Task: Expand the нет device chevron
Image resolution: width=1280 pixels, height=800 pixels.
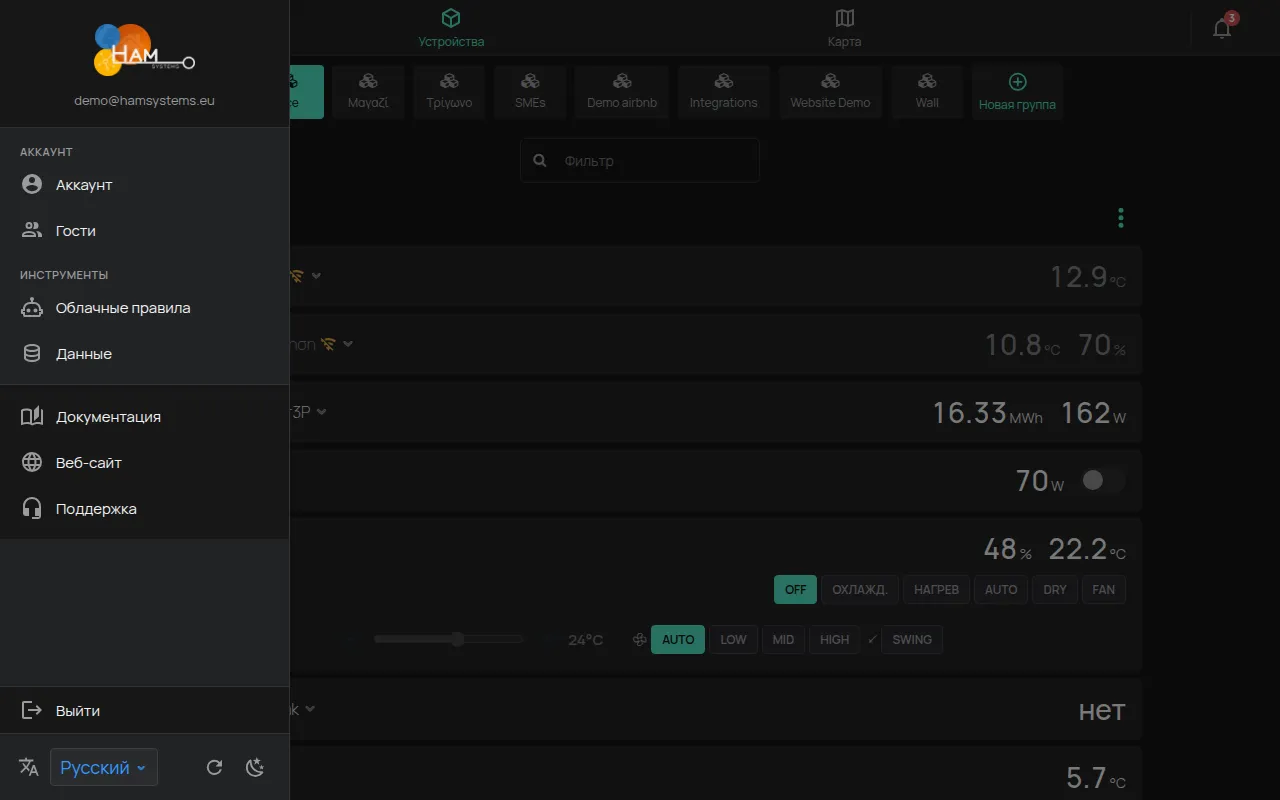Action: [310, 709]
